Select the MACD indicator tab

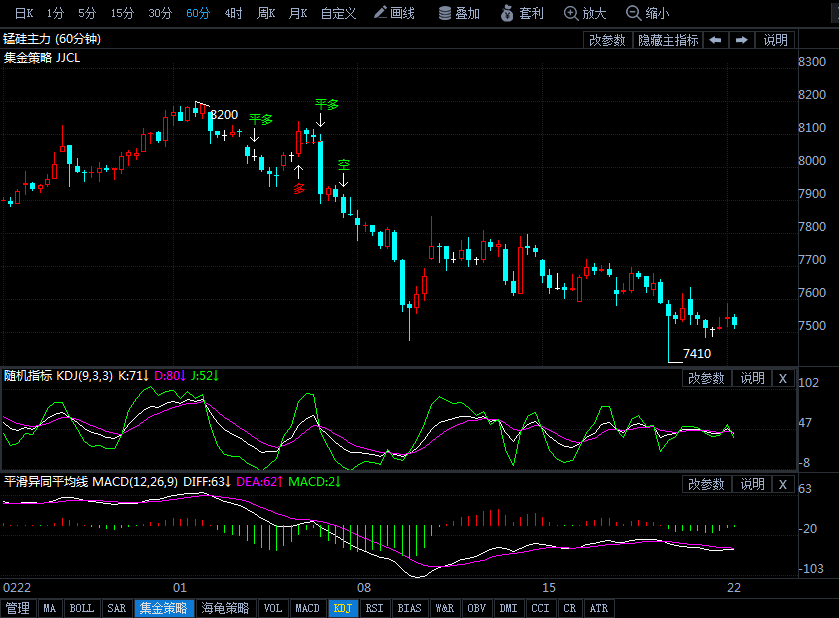click(x=307, y=608)
